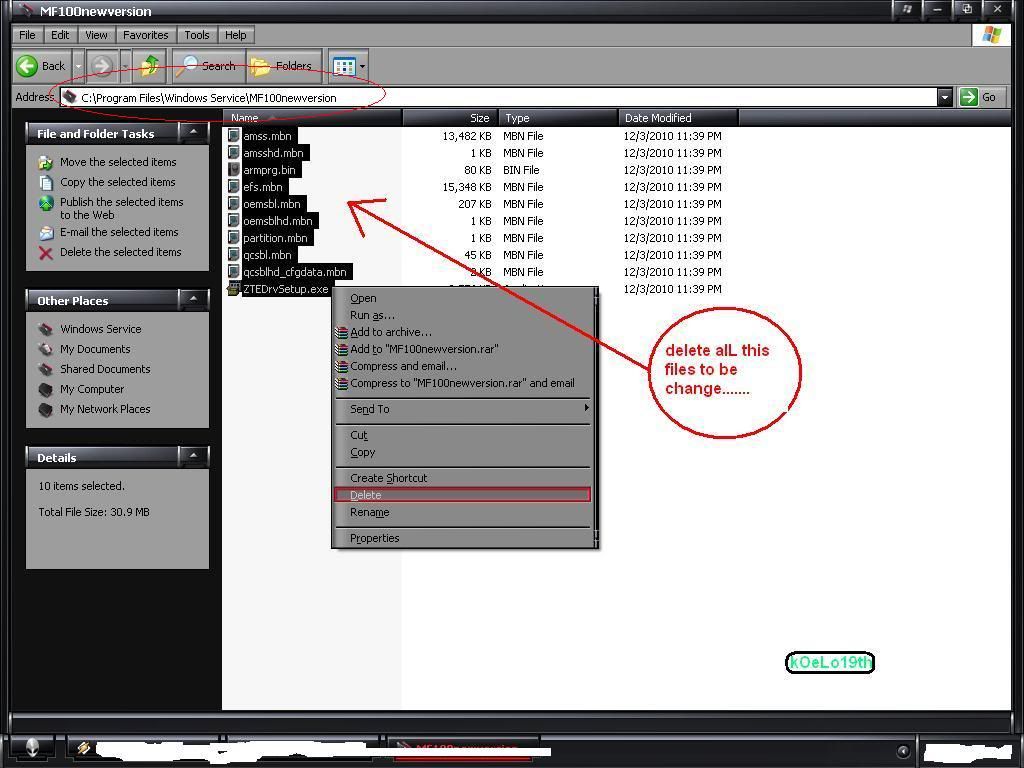Choose Rename in the context menu
The width and height of the screenshot is (1024, 768).
pos(463,513)
